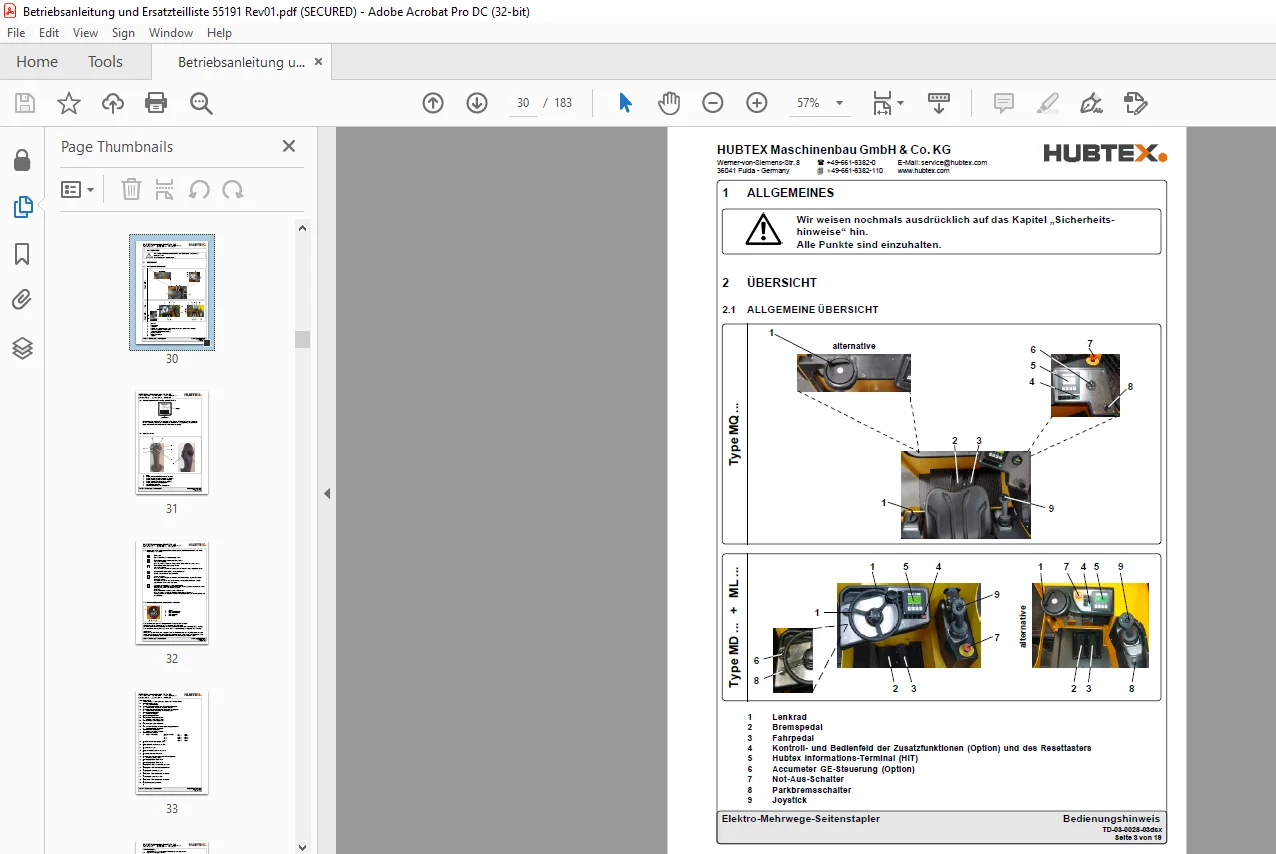Open the File menu
The image size is (1276, 854).
click(x=16, y=33)
